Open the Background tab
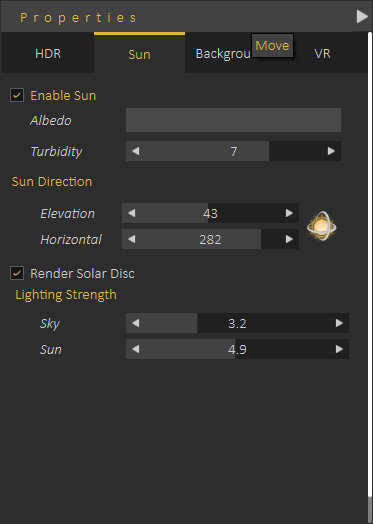 coord(223,53)
